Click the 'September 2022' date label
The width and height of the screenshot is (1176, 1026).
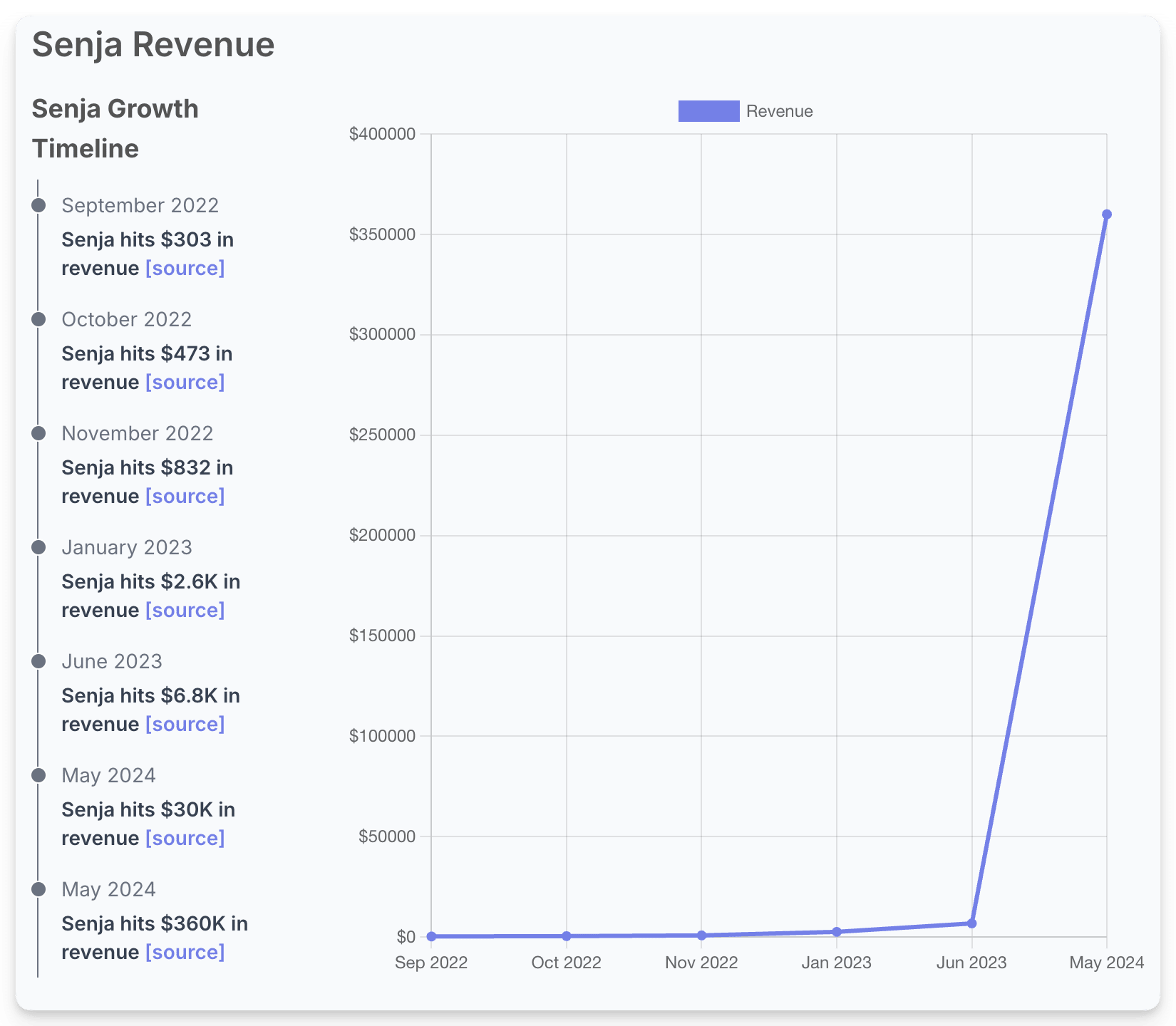tap(140, 205)
